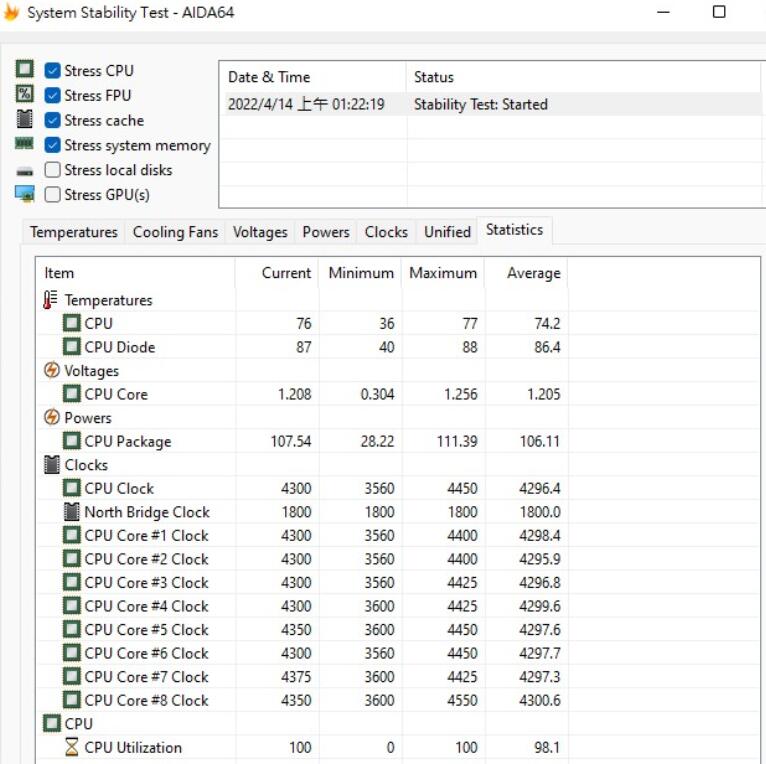Select the Statistics tab
This screenshot has height=764, width=766.
click(514, 230)
